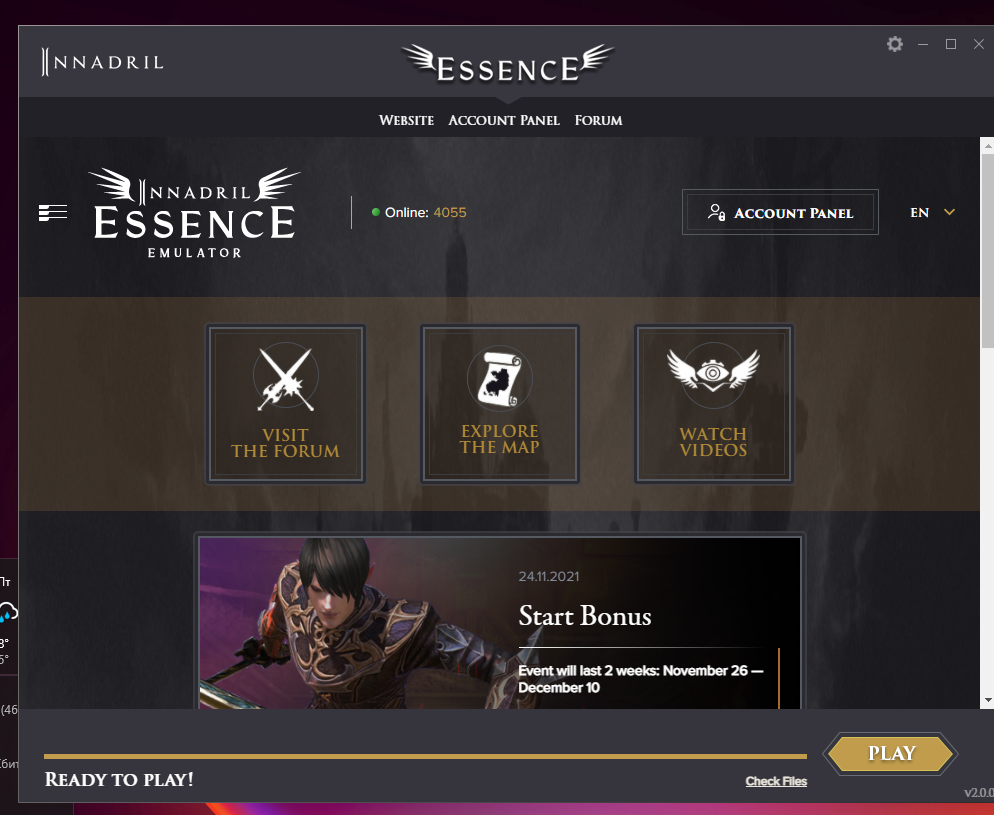Expand the EN language dropdown

click(x=933, y=212)
